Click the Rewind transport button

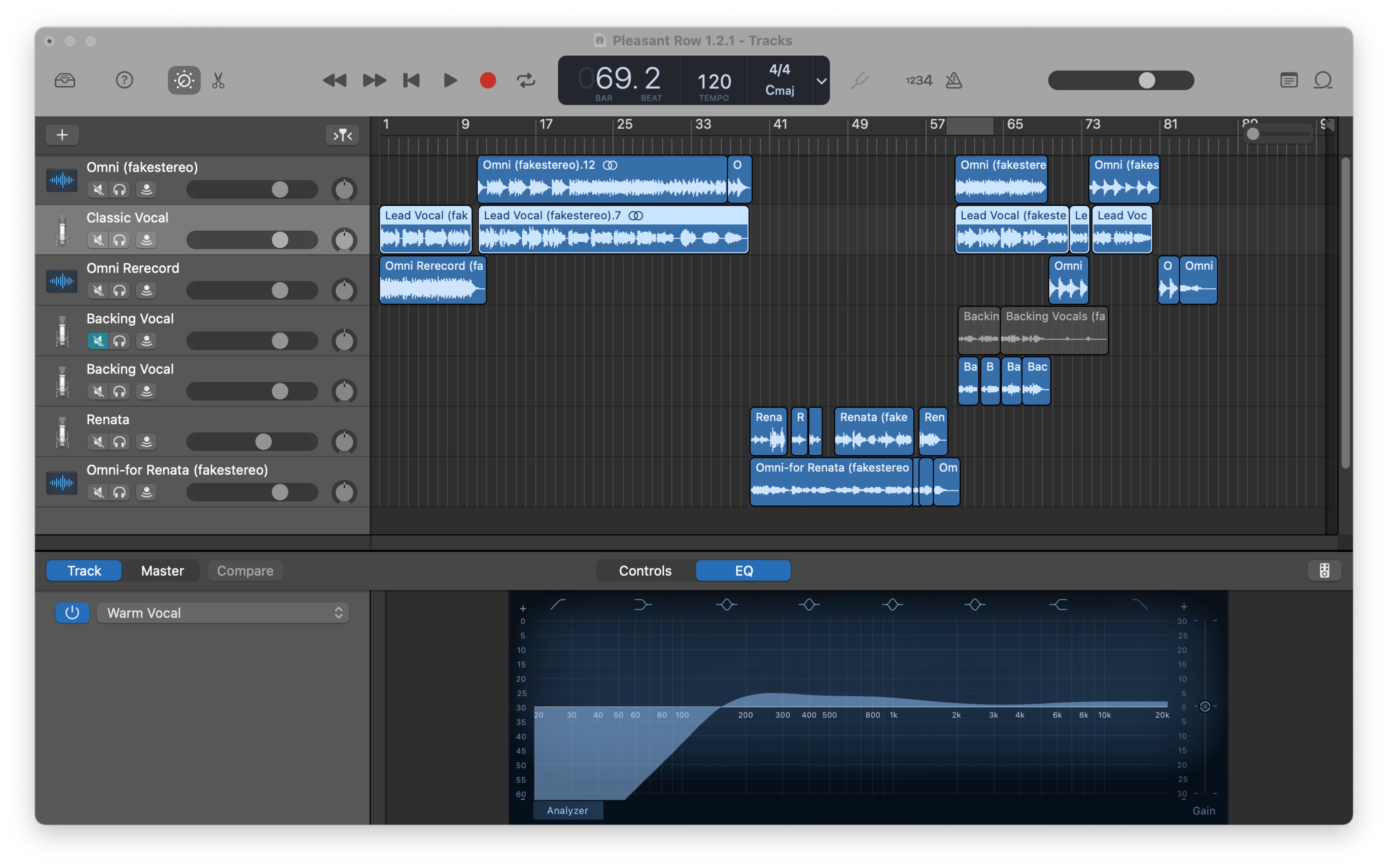[335, 80]
